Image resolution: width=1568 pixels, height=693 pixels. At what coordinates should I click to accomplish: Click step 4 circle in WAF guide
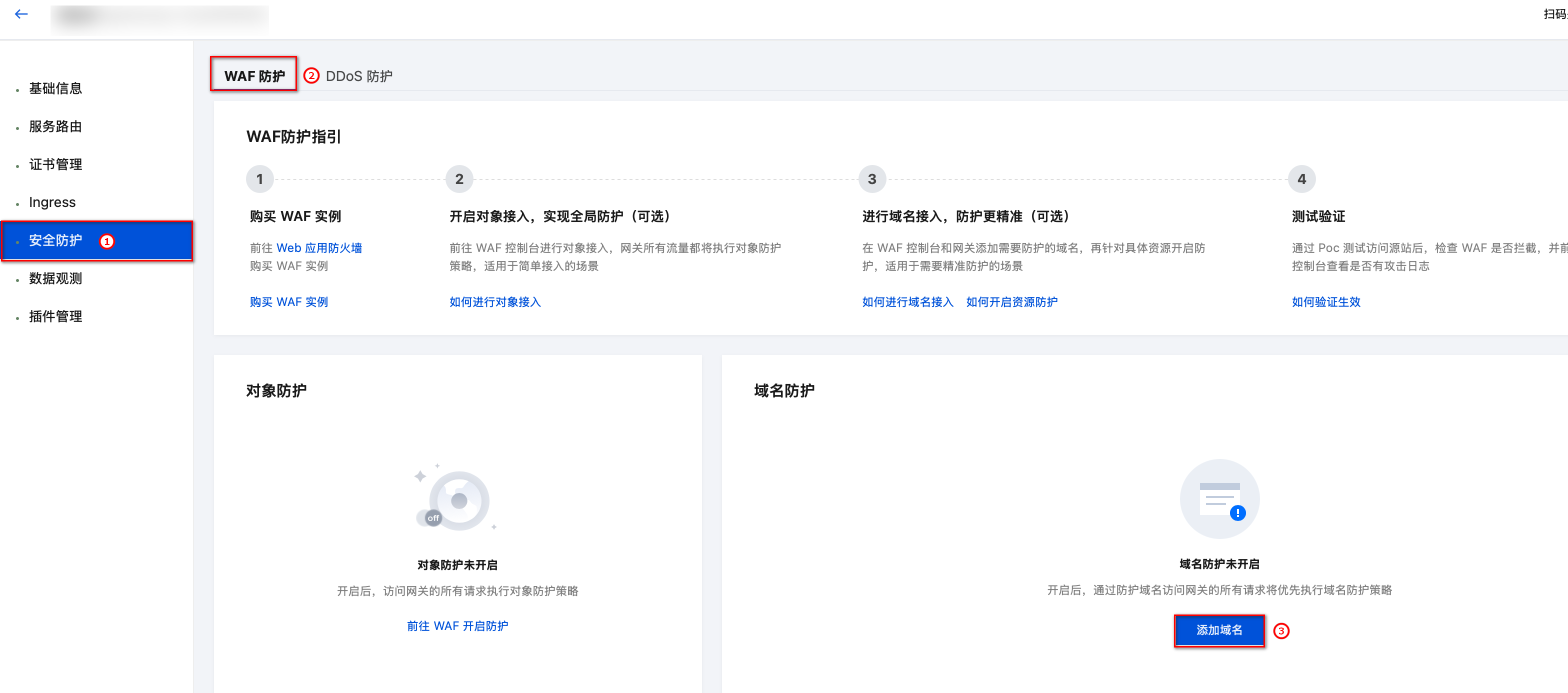pos(1301,179)
